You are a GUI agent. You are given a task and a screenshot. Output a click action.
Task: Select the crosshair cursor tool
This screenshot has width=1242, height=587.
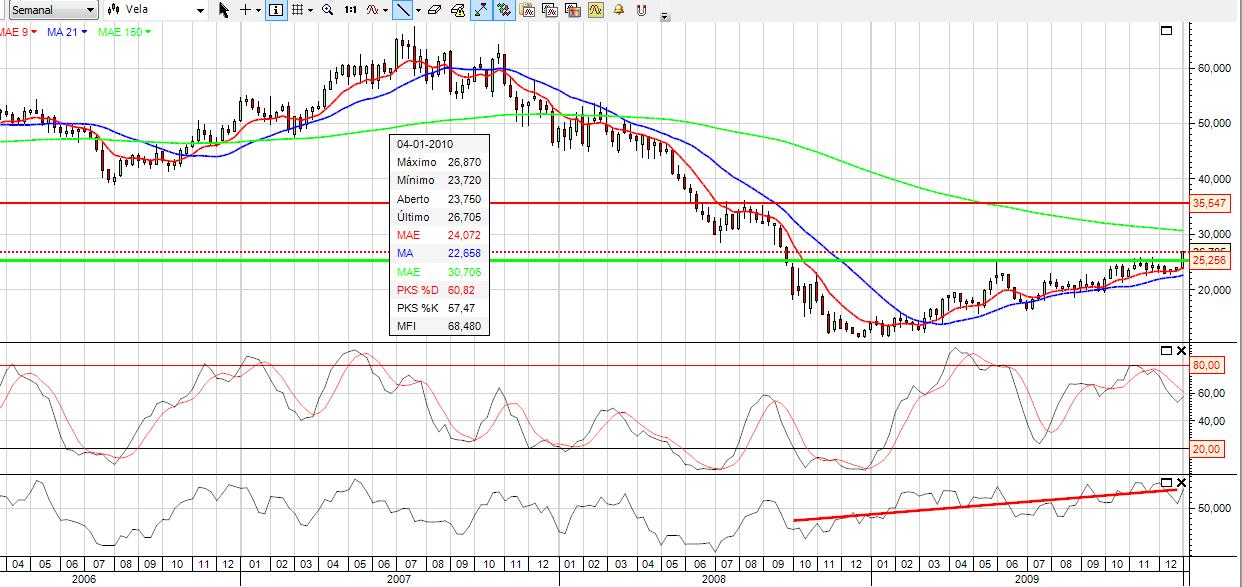(x=245, y=10)
